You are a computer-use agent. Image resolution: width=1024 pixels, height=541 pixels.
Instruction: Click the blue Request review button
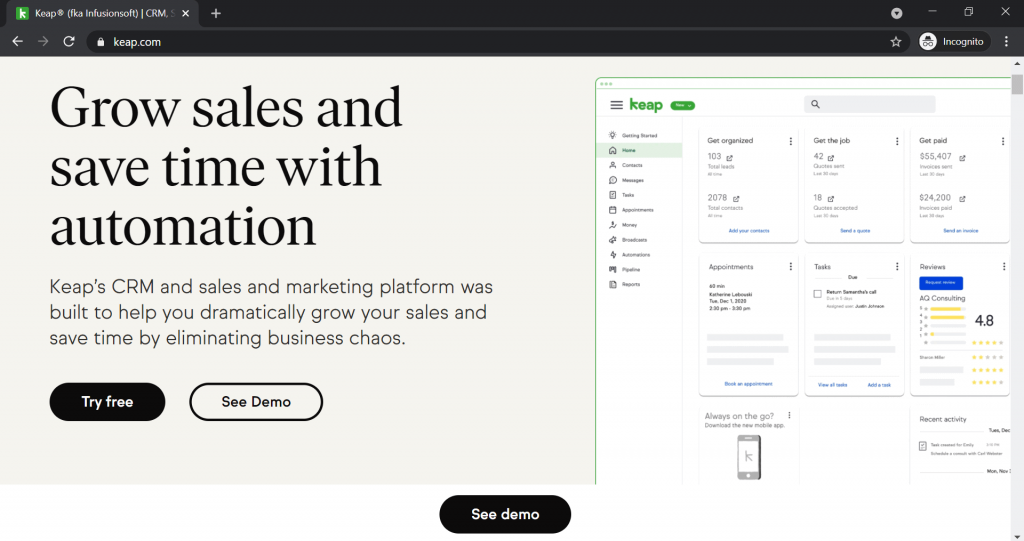940,283
